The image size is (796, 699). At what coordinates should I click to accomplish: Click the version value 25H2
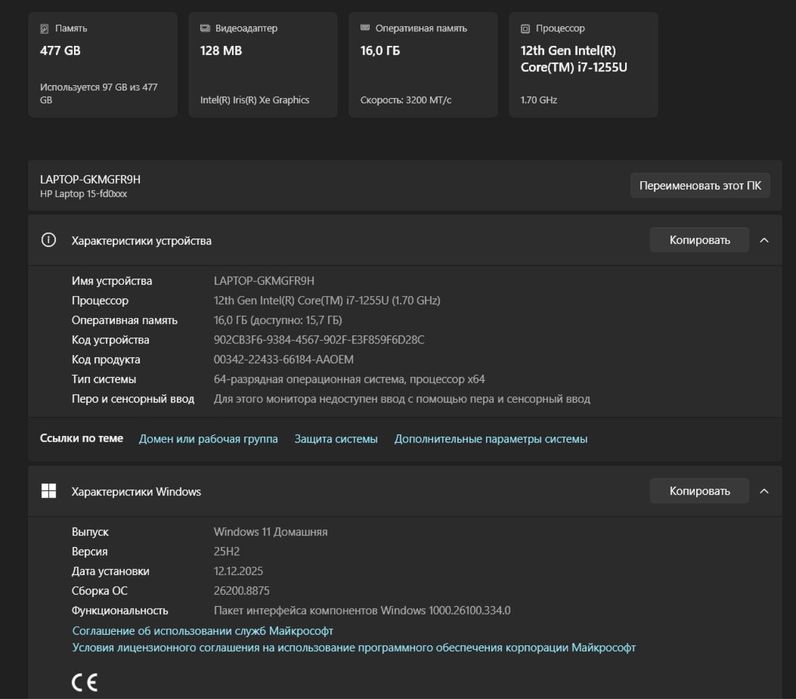[226, 551]
